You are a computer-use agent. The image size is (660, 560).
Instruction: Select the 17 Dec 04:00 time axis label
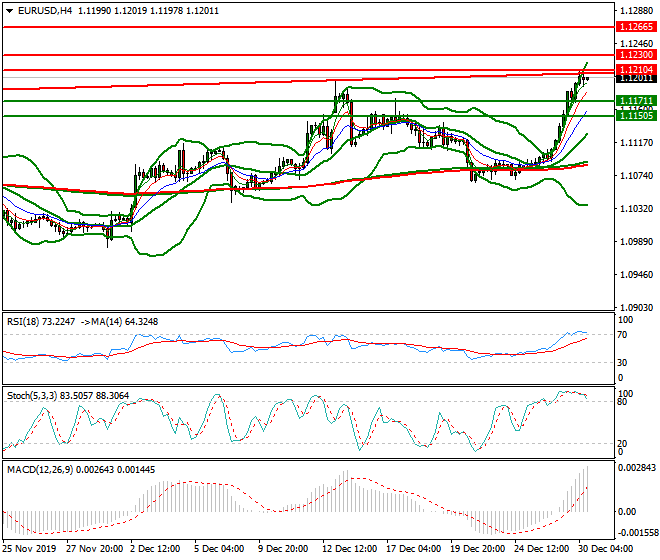tap(414, 549)
